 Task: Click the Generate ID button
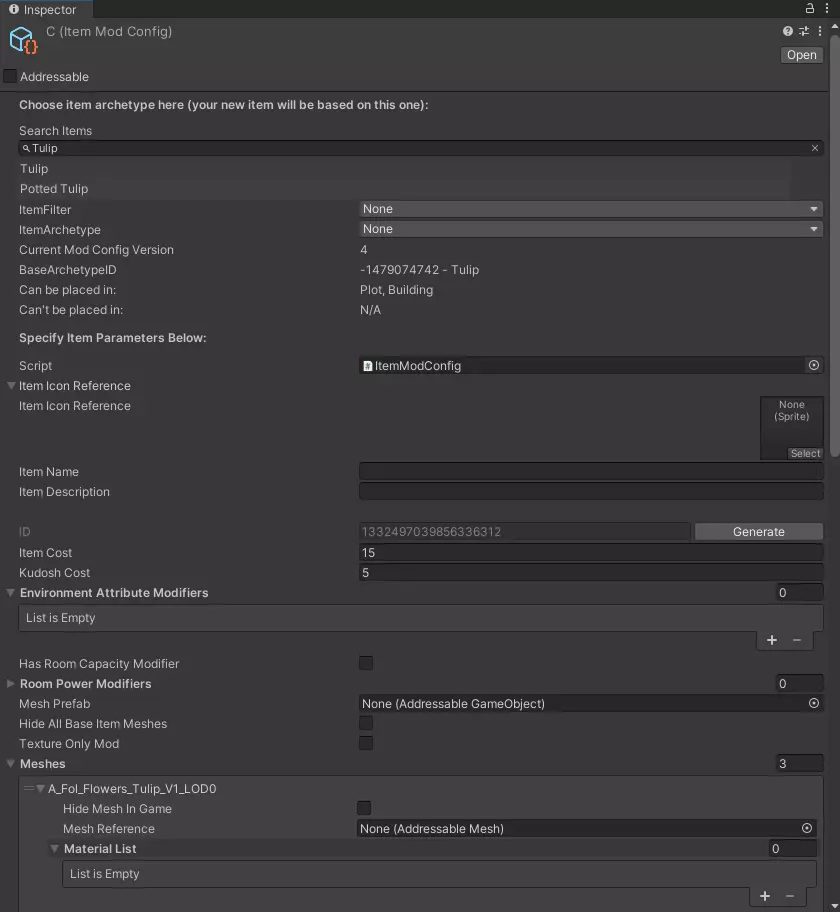[758, 532]
